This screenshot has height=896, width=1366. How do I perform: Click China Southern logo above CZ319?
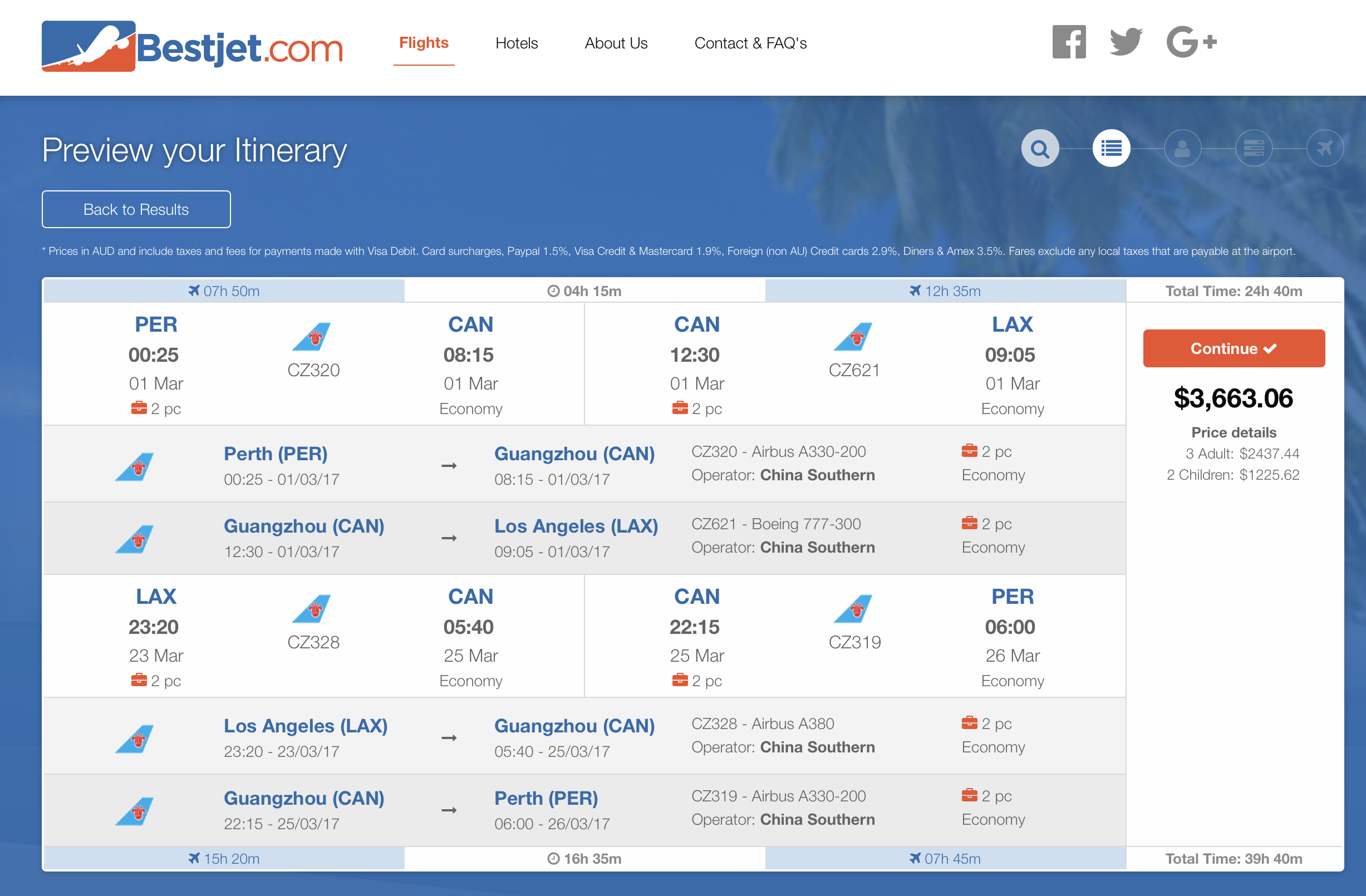coord(853,609)
